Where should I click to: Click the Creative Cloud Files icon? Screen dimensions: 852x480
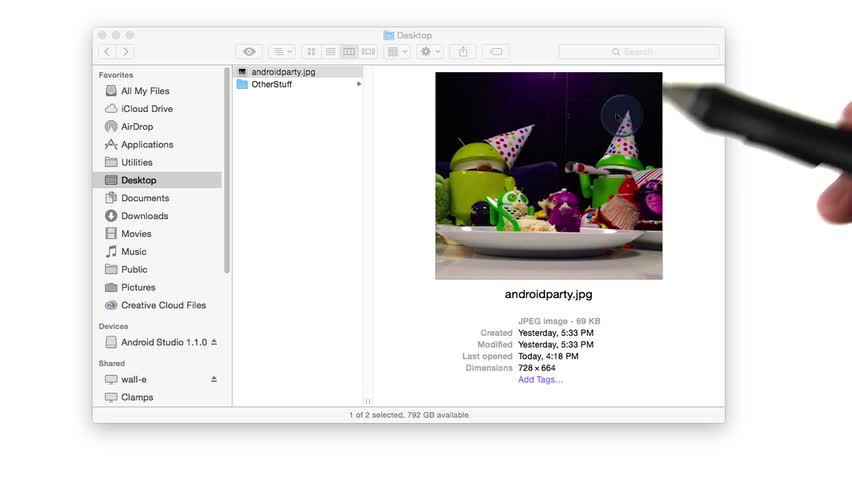click(111, 306)
